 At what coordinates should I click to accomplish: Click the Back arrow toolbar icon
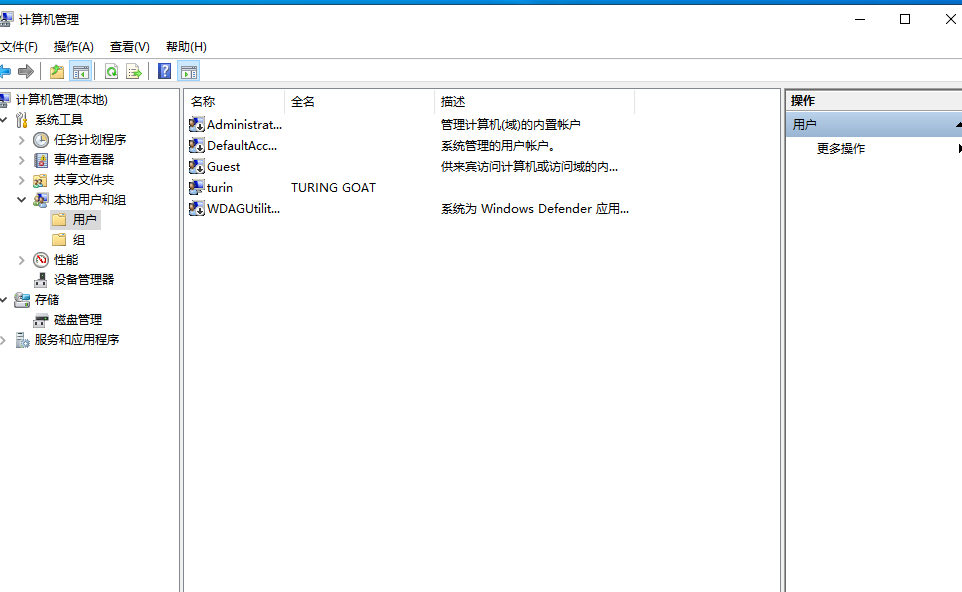(x=5, y=72)
